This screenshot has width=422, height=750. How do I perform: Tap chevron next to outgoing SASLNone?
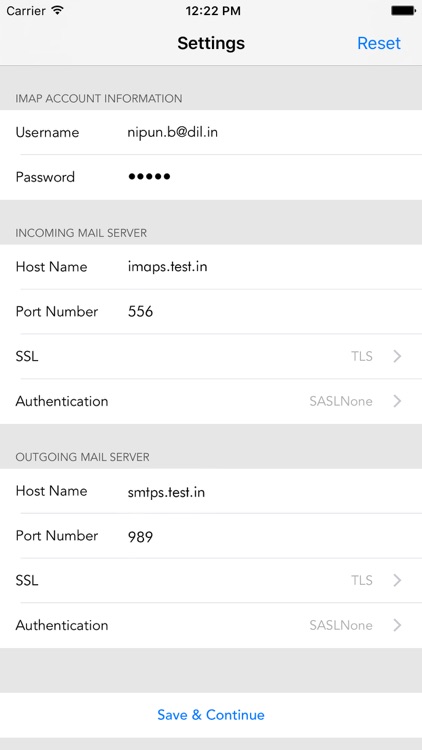coord(397,626)
